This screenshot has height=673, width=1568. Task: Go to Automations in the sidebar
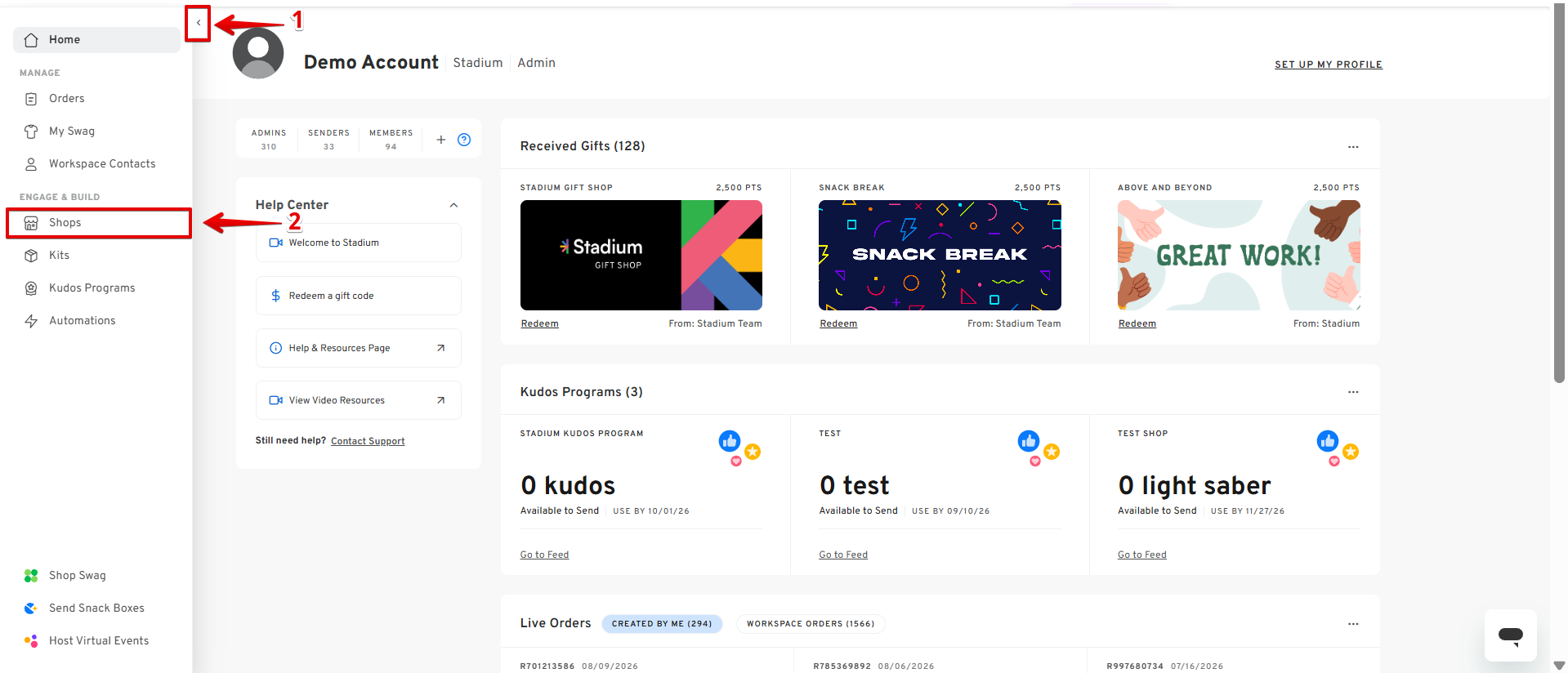(x=82, y=321)
